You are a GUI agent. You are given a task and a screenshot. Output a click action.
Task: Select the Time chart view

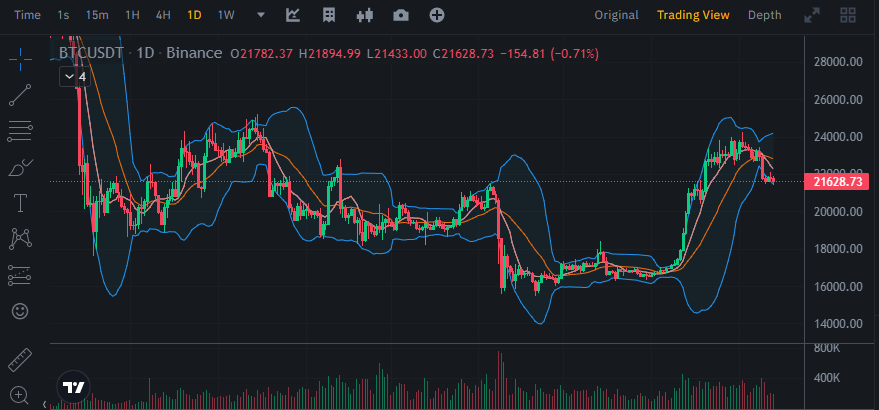pyautogui.click(x=27, y=15)
